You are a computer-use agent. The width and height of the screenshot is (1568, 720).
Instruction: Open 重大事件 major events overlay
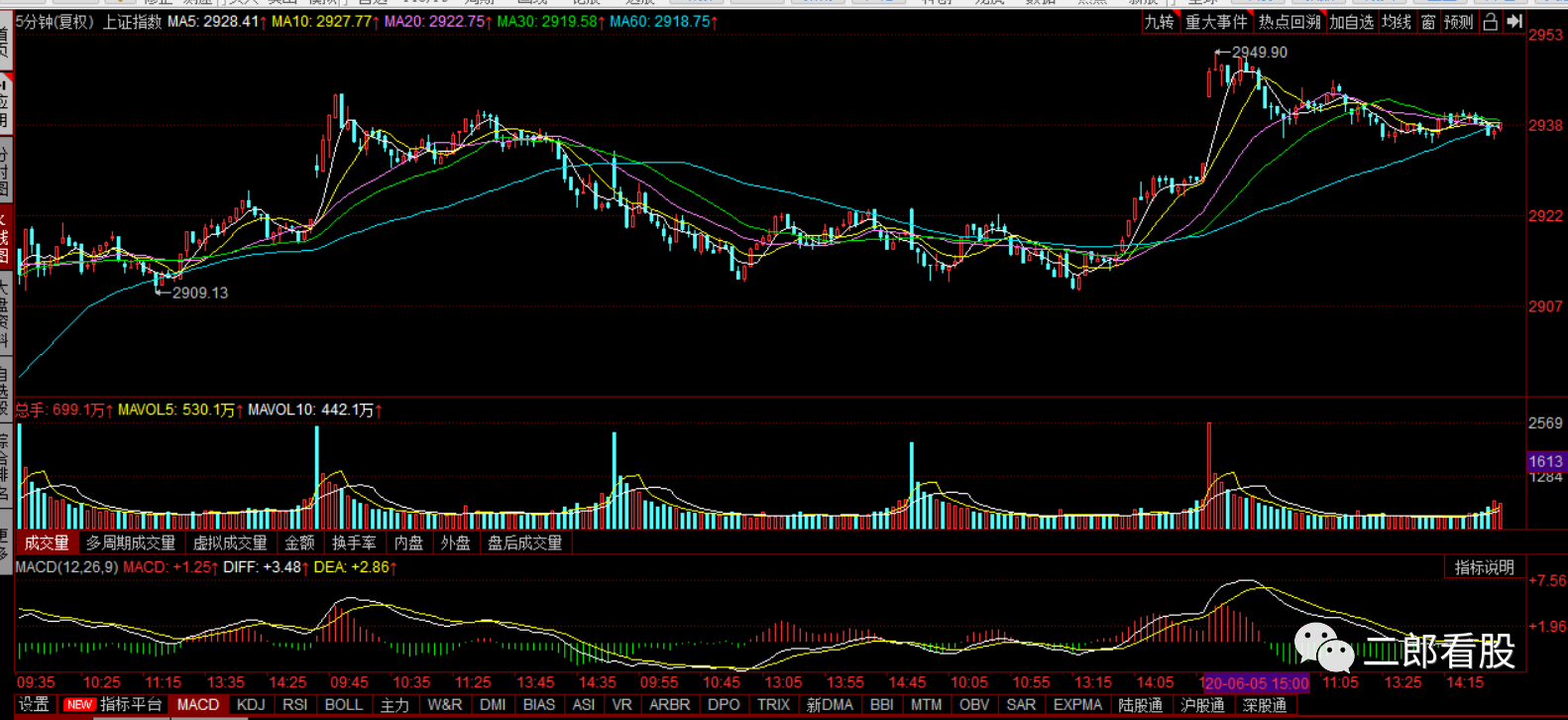click(1216, 22)
